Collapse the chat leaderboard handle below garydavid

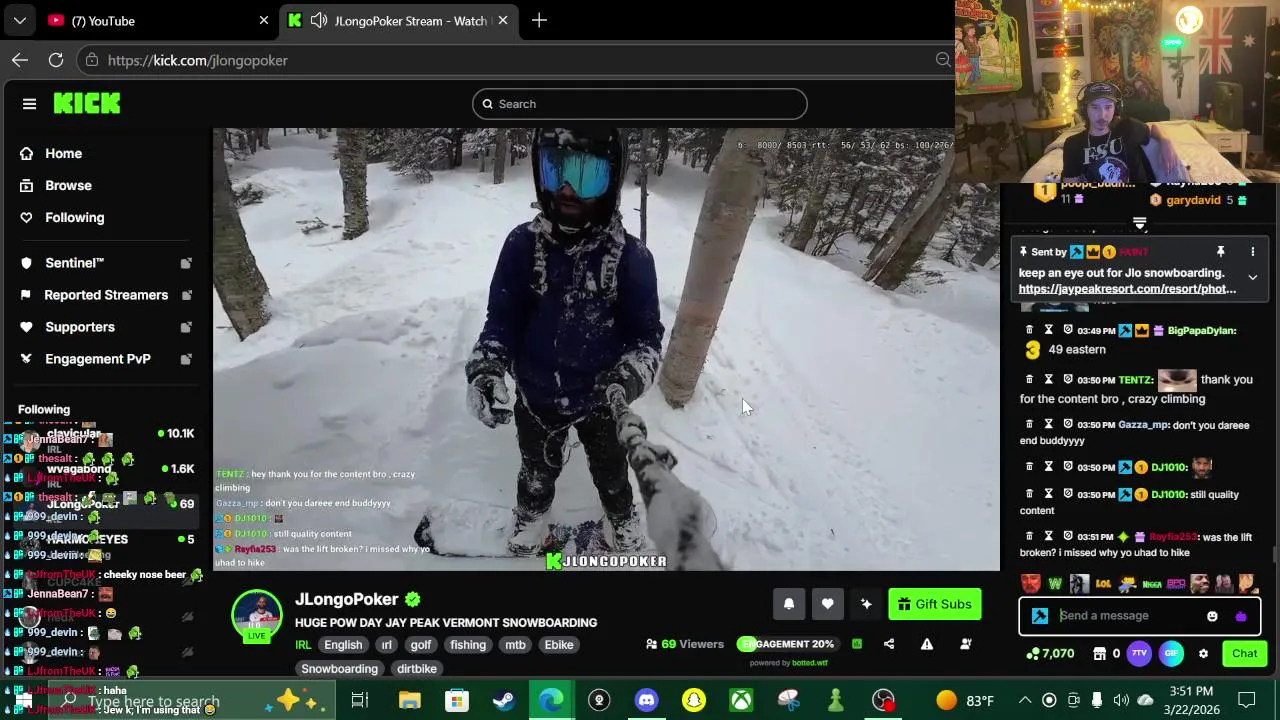coord(1139,223)
